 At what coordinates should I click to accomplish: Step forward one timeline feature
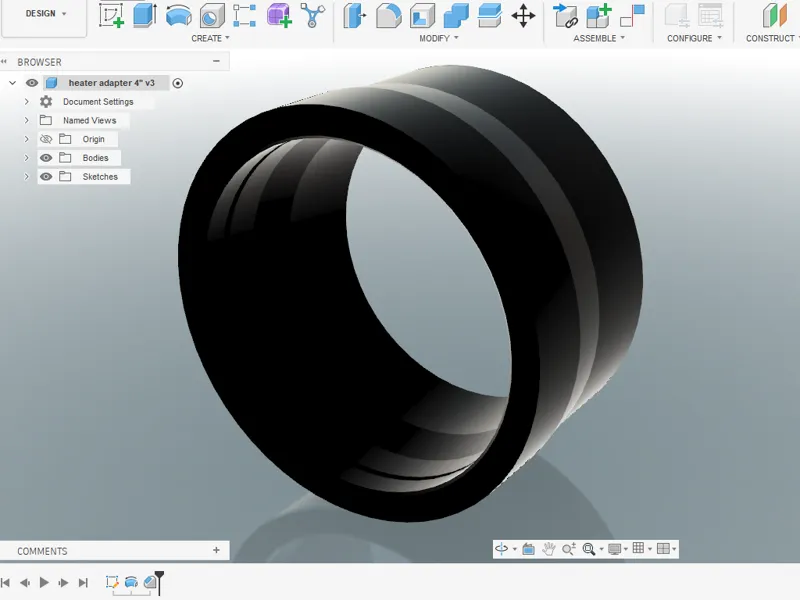(x=63, y=582)
